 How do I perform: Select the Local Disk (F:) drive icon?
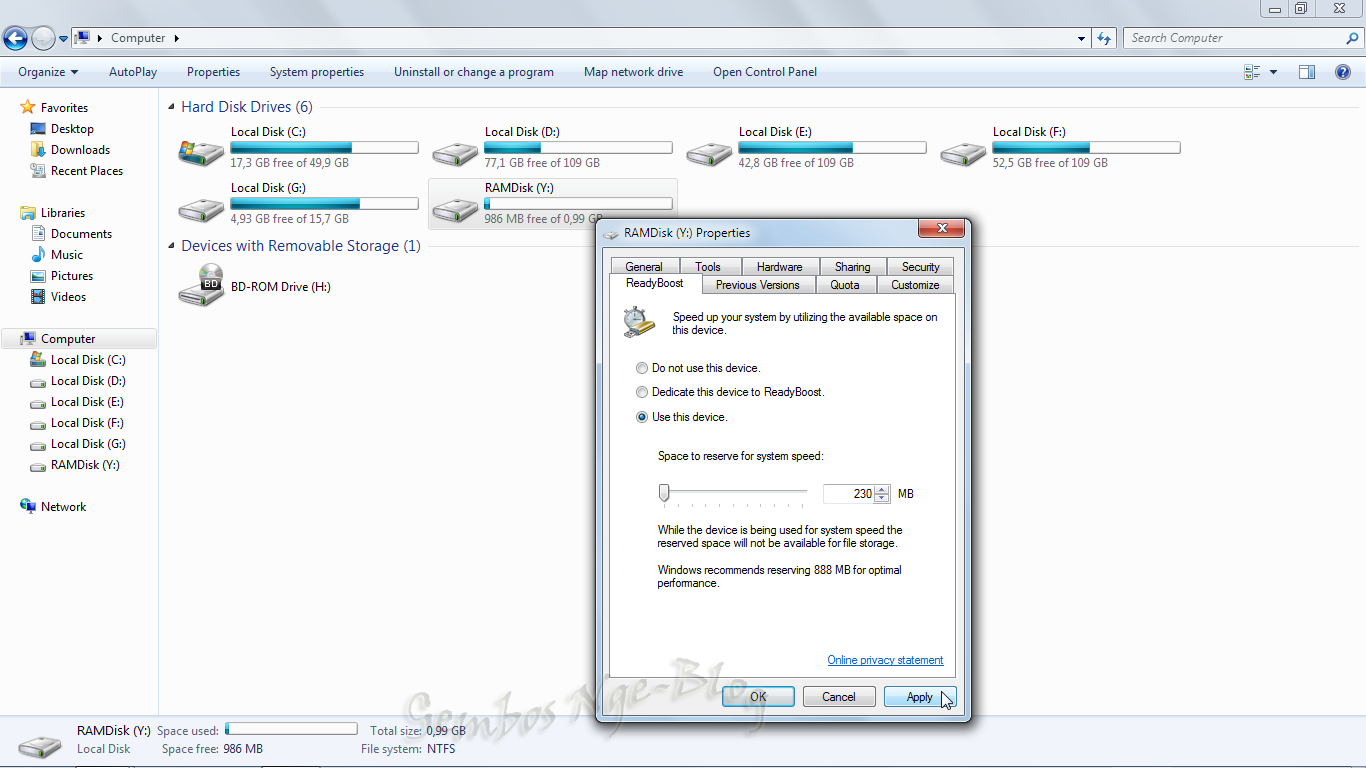tap(963, 152)
